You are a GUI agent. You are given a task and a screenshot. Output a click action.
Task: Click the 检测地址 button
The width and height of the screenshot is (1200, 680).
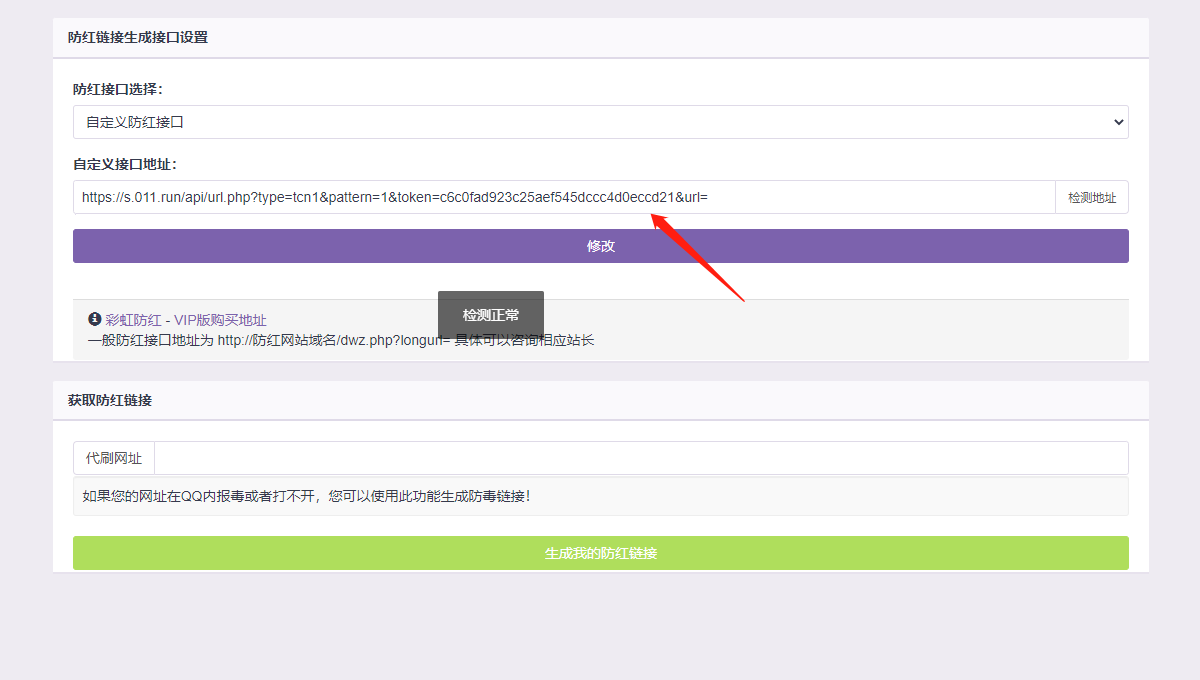[x=1091, y=197]
